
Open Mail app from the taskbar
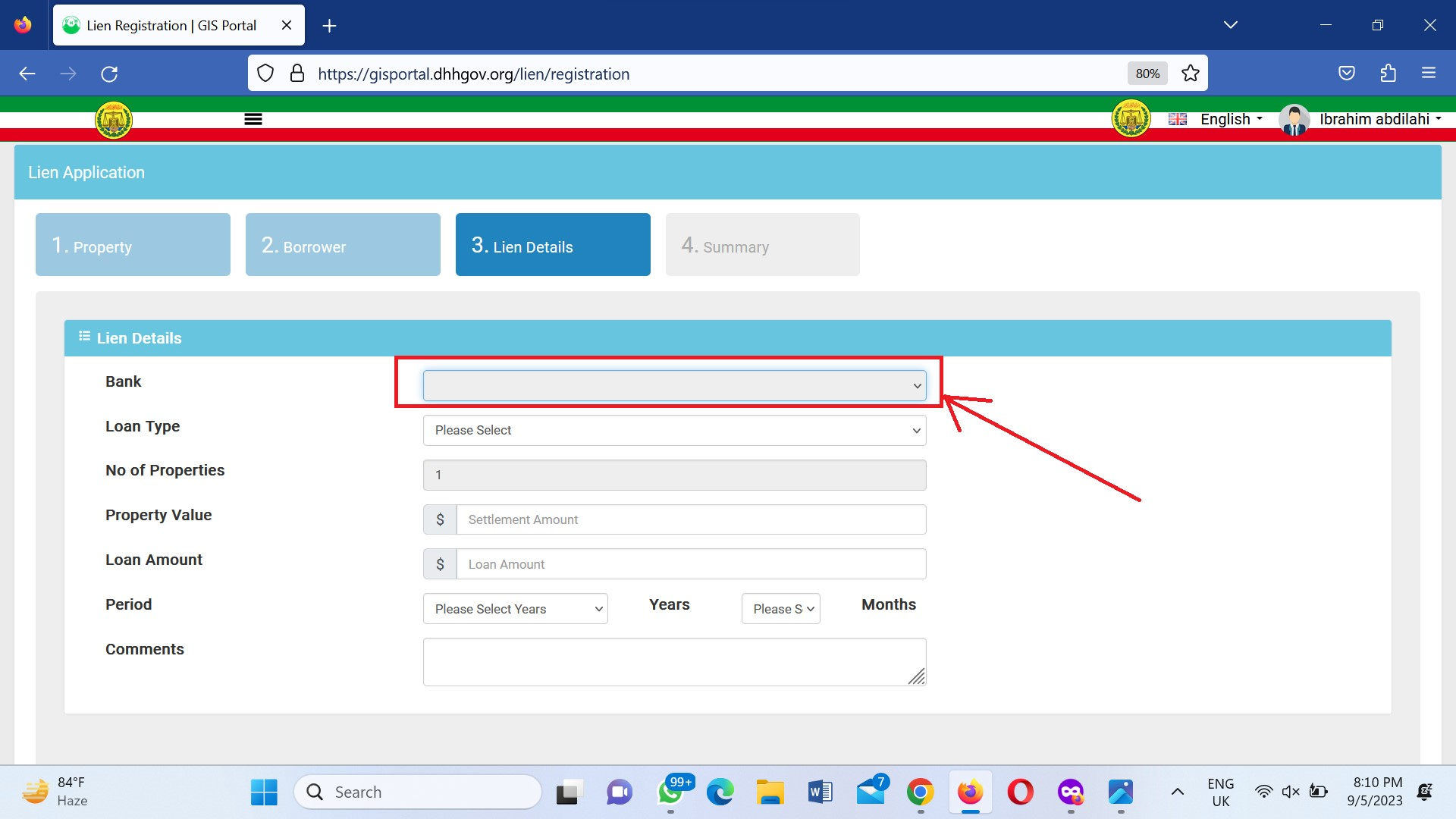click(x=871, y=792)
